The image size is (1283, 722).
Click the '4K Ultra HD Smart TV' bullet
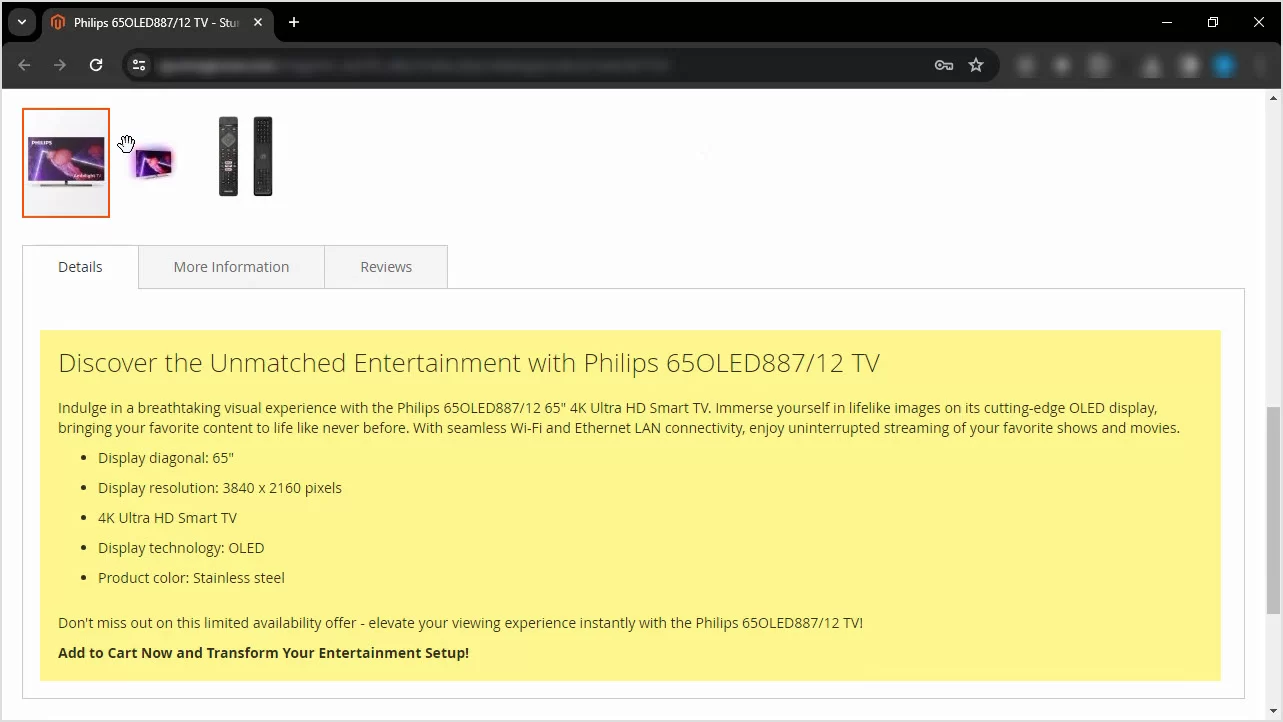167,518
